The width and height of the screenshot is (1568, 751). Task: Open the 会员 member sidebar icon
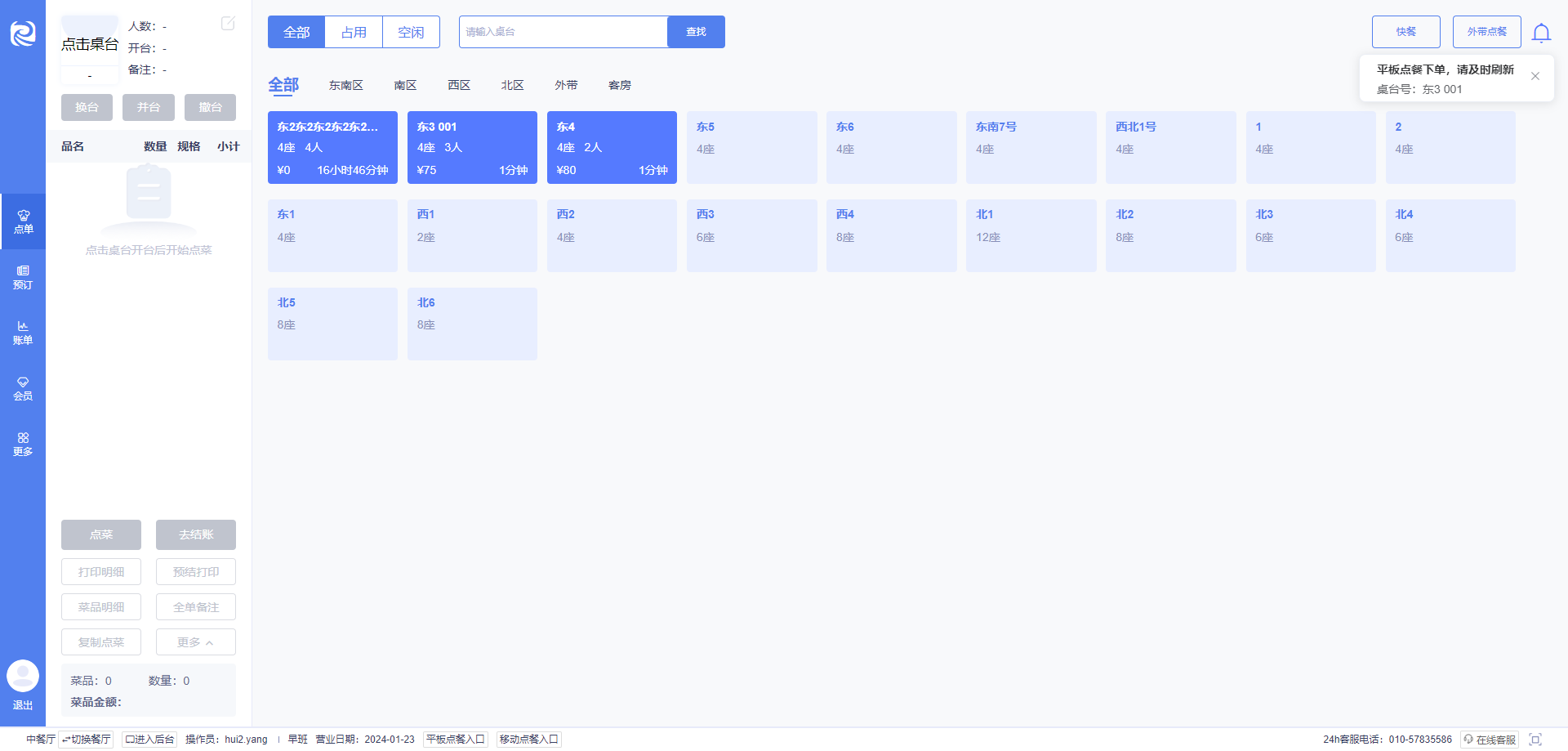pyautogui.click(x=23, y=388)
